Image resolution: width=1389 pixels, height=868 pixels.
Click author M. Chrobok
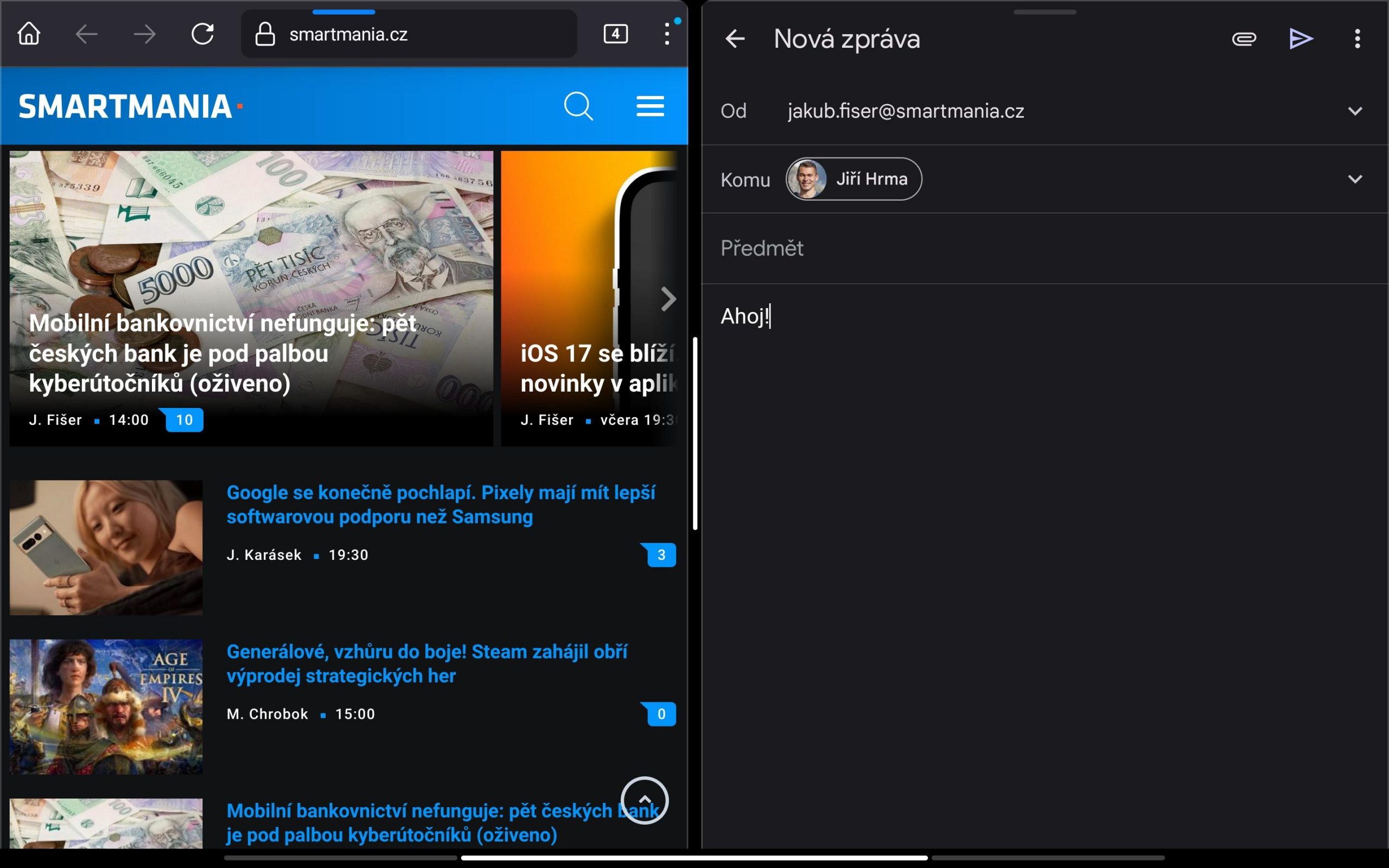(267, 713)
